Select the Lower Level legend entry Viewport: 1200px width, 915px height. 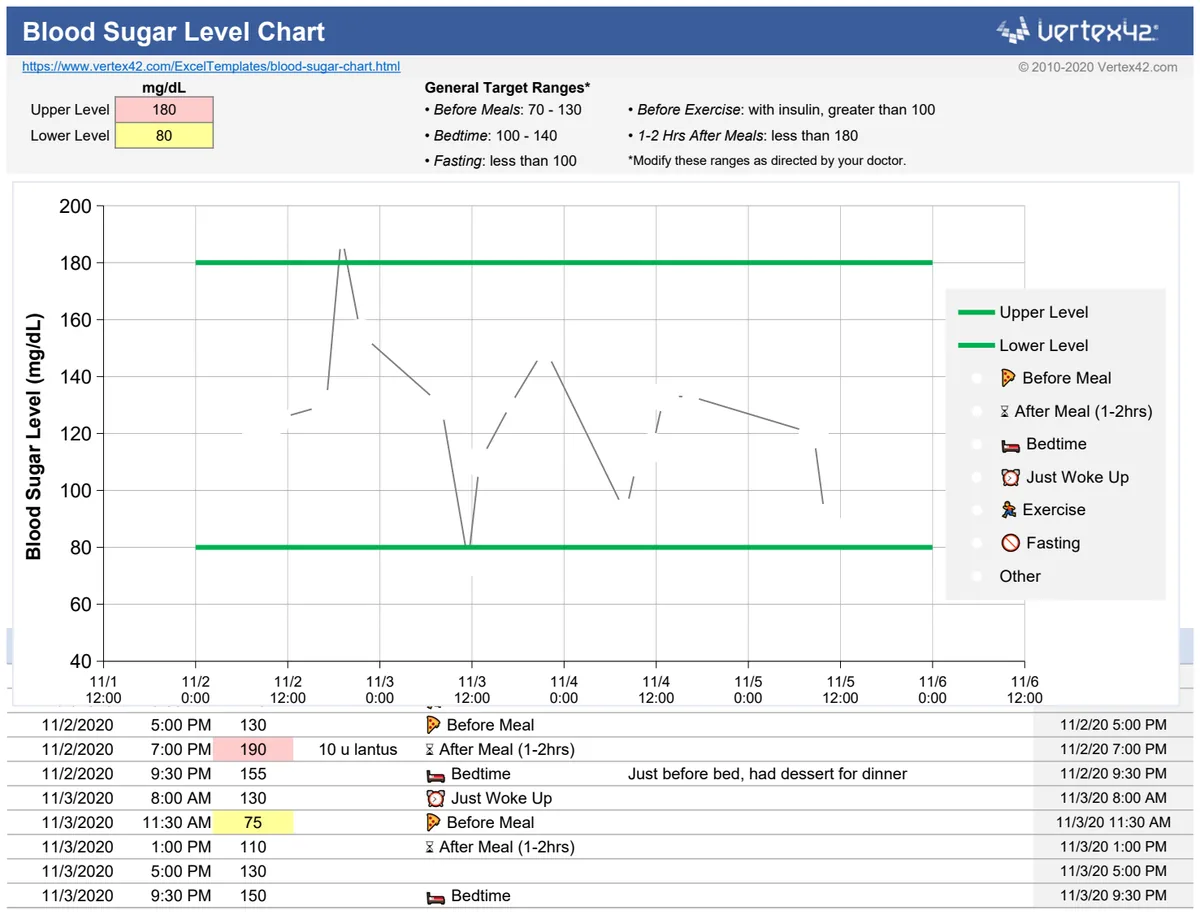click(x=1023, y=345)
